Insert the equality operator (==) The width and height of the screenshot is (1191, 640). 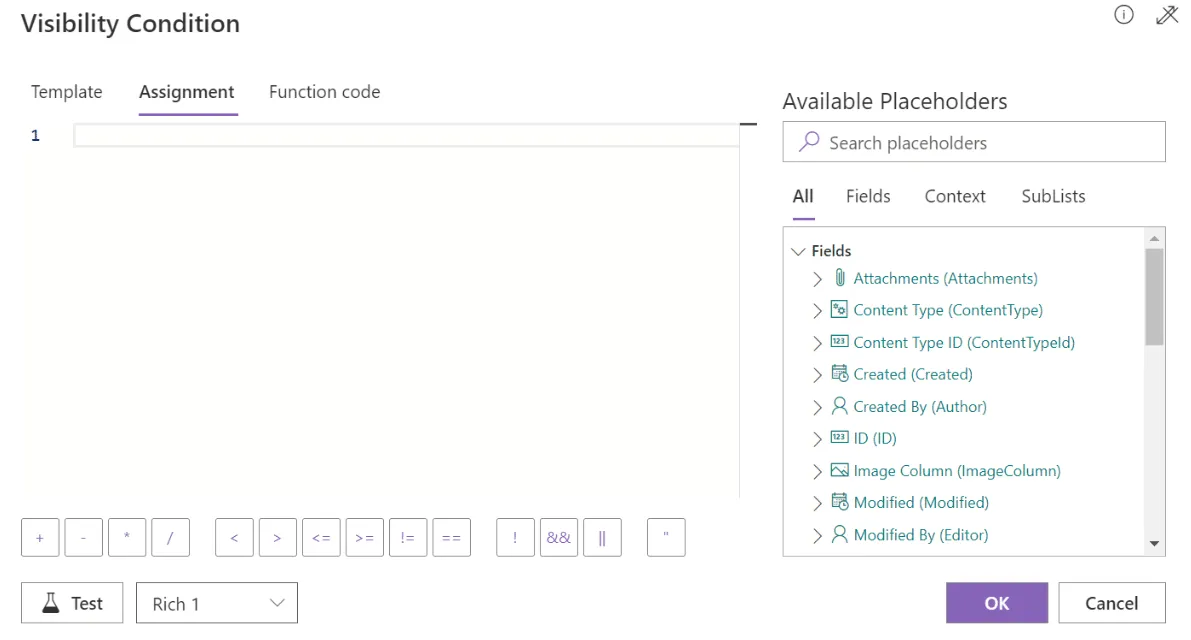point(451,537)
